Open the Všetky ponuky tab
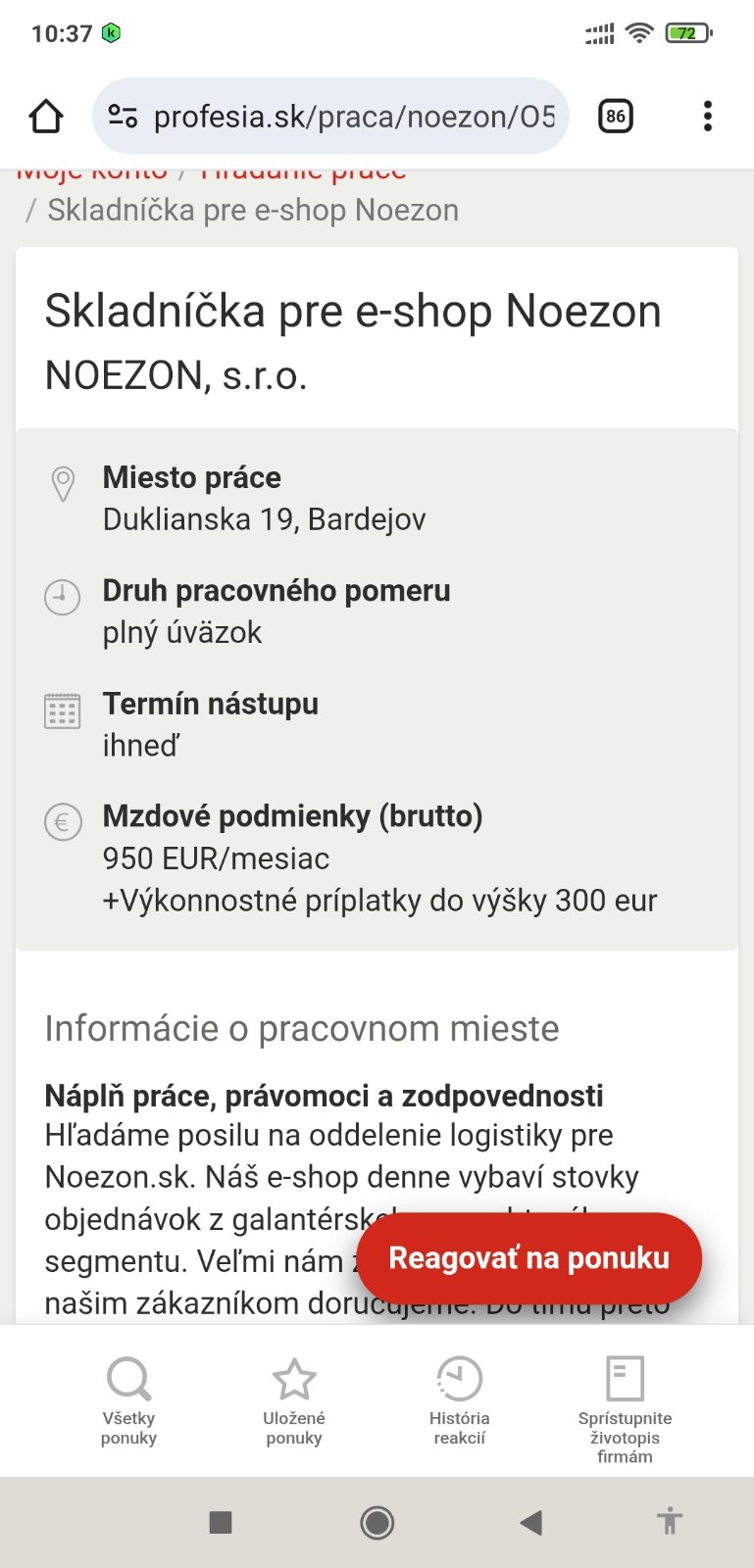Screen dimensions: 754x1568 (128, 1401)
